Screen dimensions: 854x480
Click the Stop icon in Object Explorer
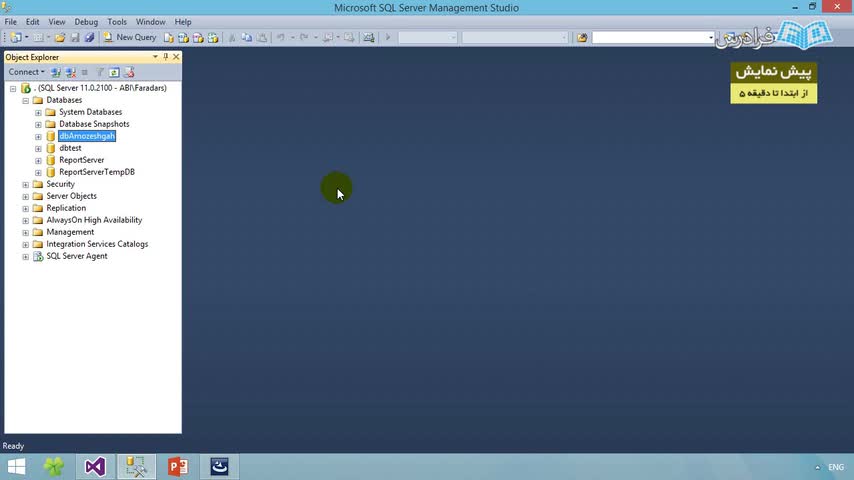[84, 72]
